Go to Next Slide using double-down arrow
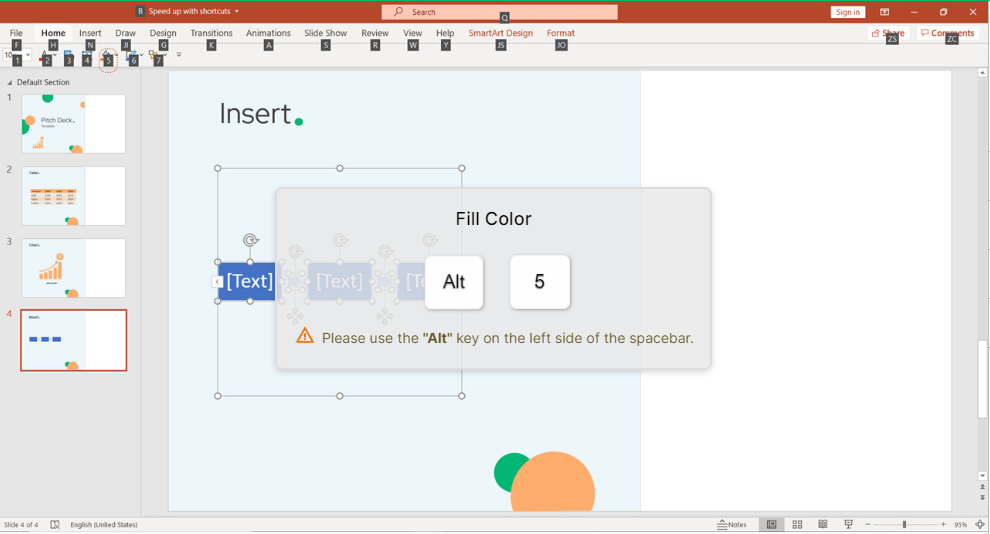Viewport: 990px width, 534px height. point(982,497)
